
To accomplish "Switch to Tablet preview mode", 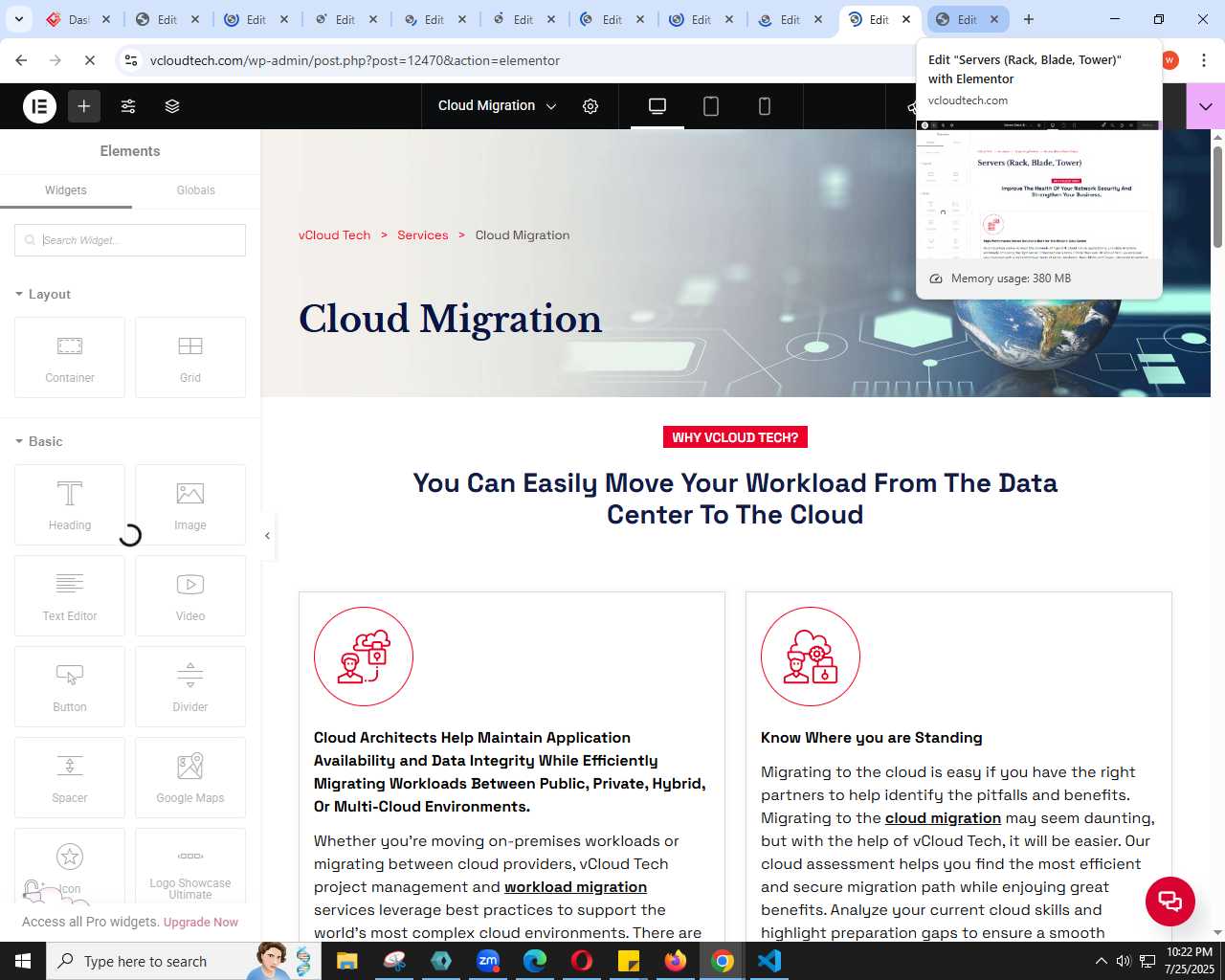I will [x=711, y=106].
